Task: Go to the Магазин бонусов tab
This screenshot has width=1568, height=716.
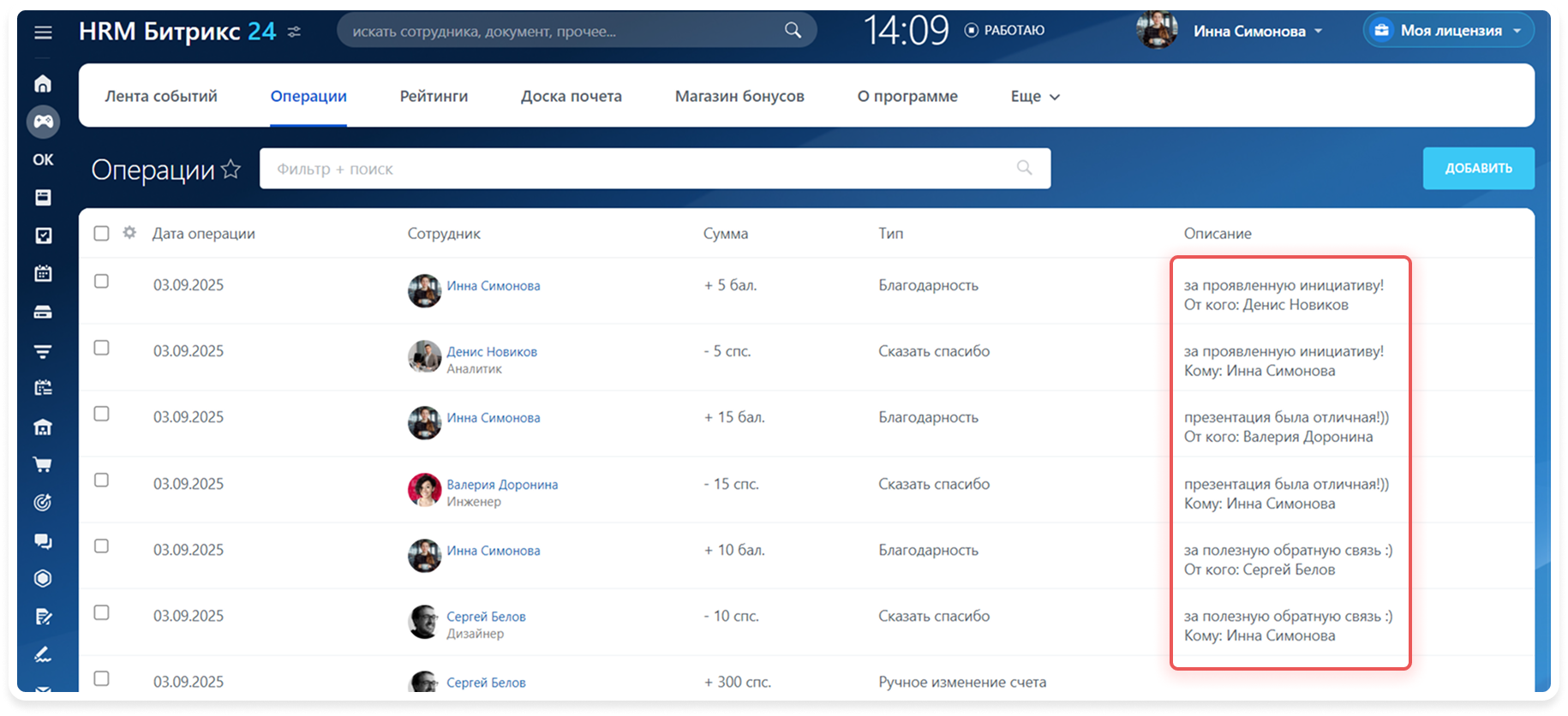Action: click(739, 97)
